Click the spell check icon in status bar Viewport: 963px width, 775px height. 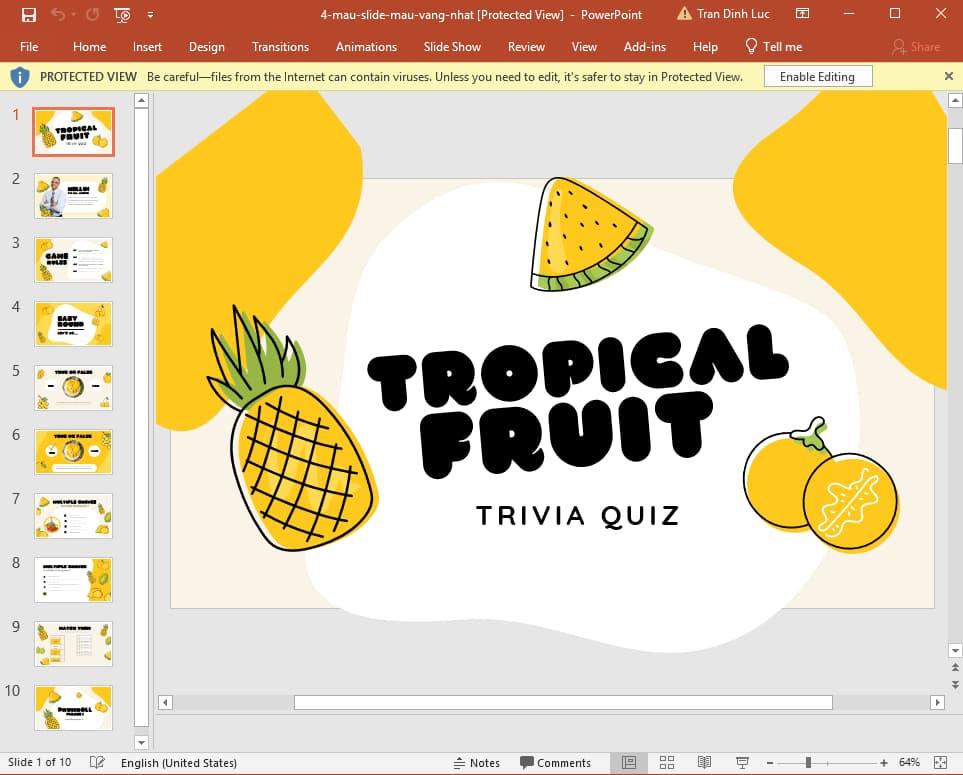(x=96, y=762)
